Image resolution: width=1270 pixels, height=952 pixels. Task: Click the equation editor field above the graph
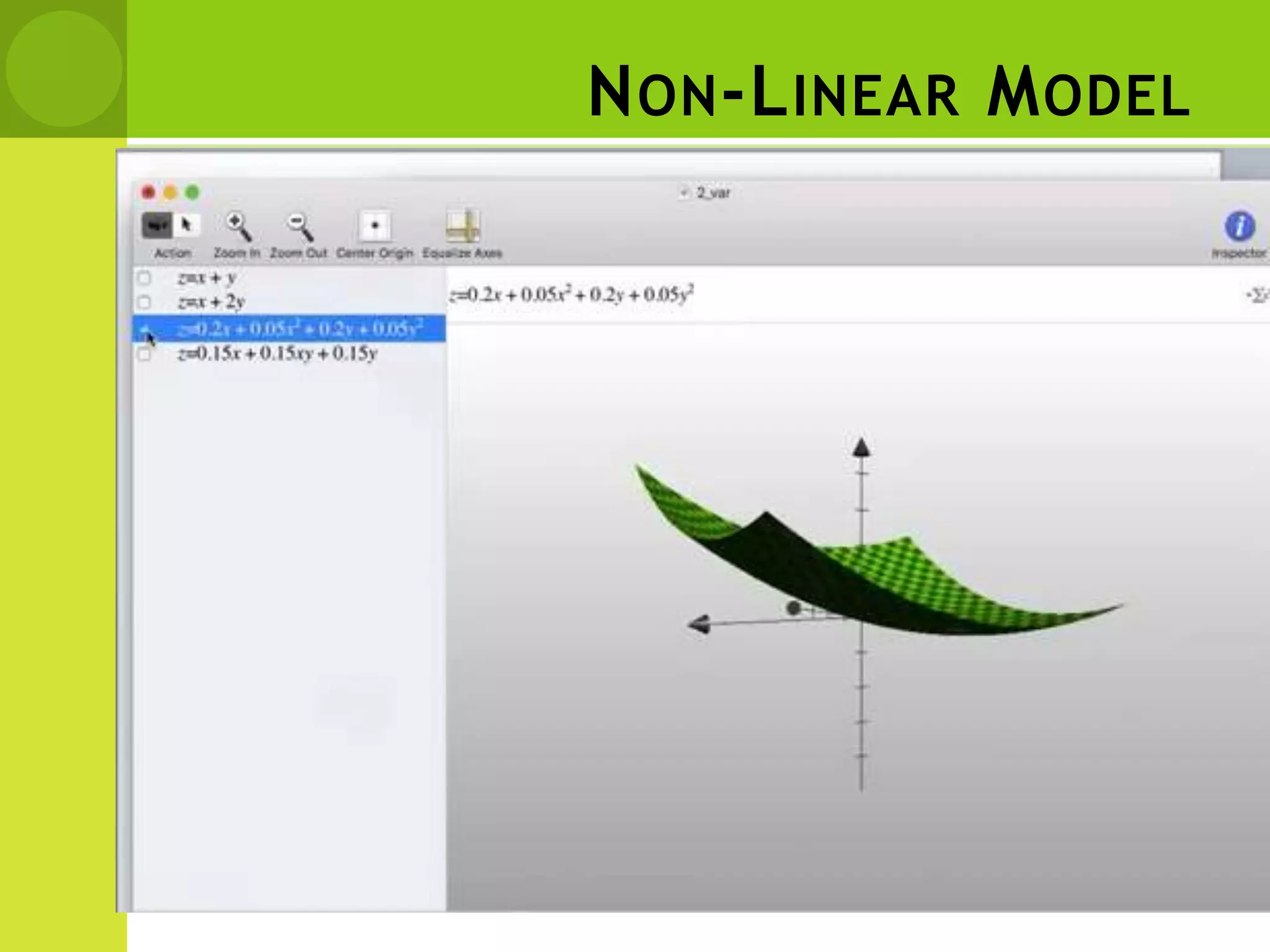tap(843, 294)
